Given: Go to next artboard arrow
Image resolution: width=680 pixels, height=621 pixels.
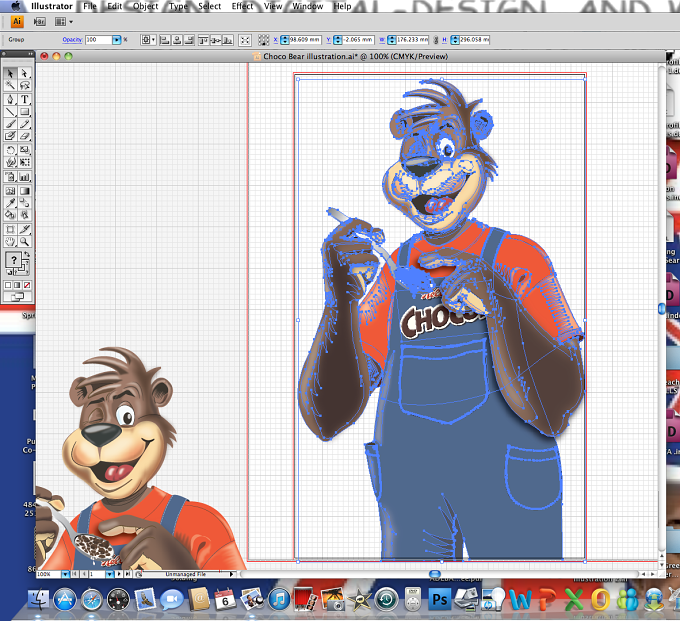Looking at the screenshot, I should [119, 574].
